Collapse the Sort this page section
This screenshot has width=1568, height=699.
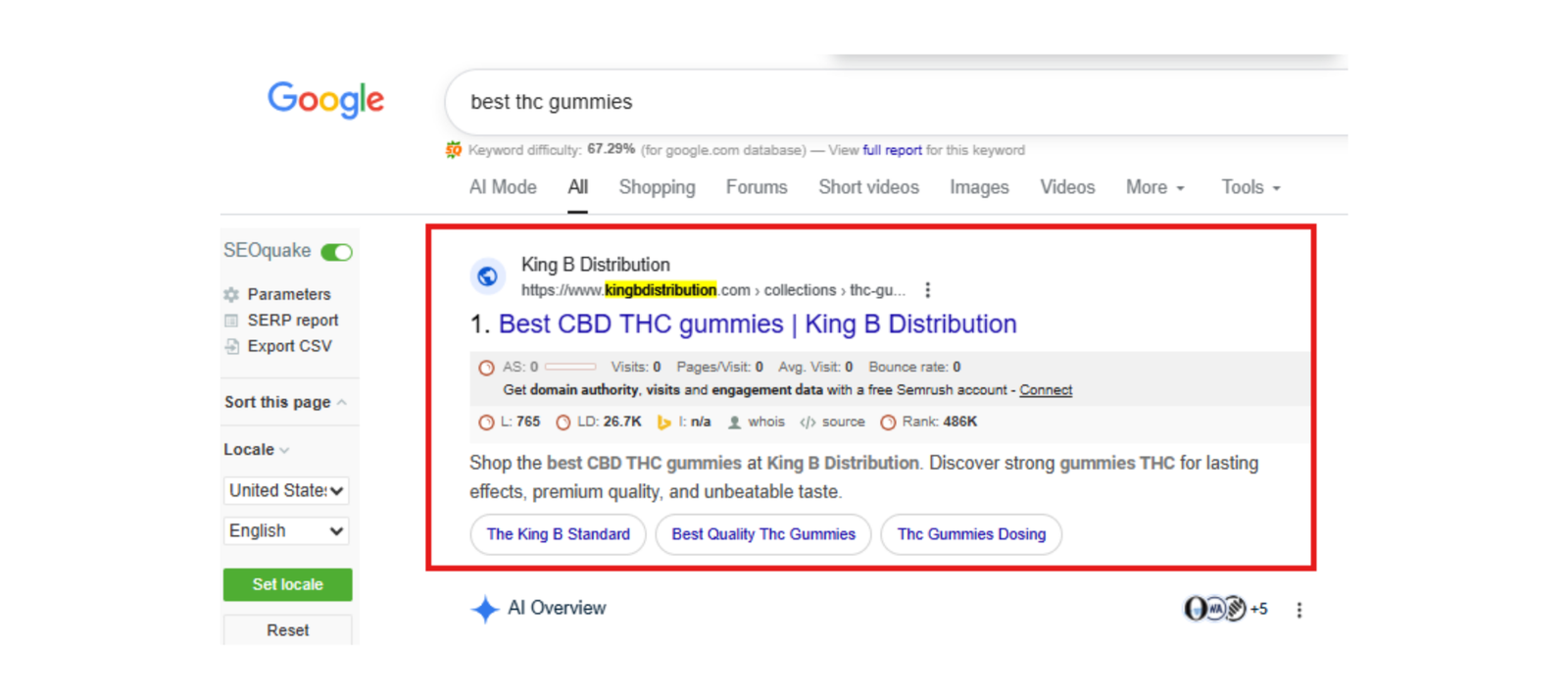tap(285, 402)
